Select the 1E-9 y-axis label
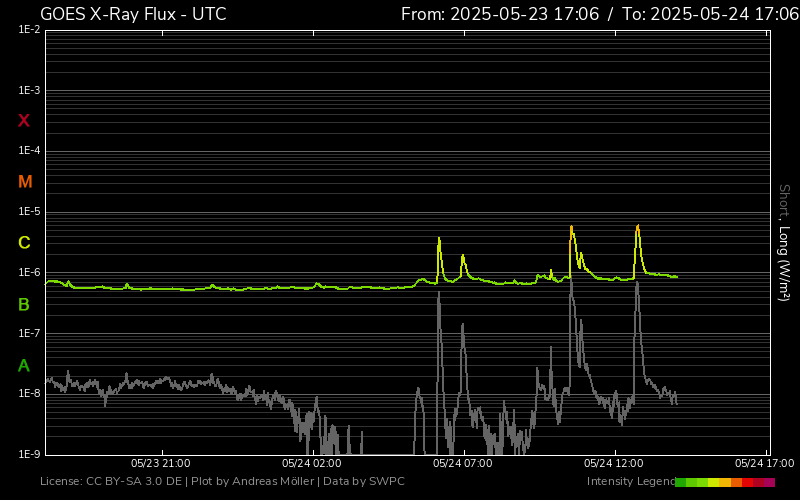800x500 pixels. [x=29, y=454]
